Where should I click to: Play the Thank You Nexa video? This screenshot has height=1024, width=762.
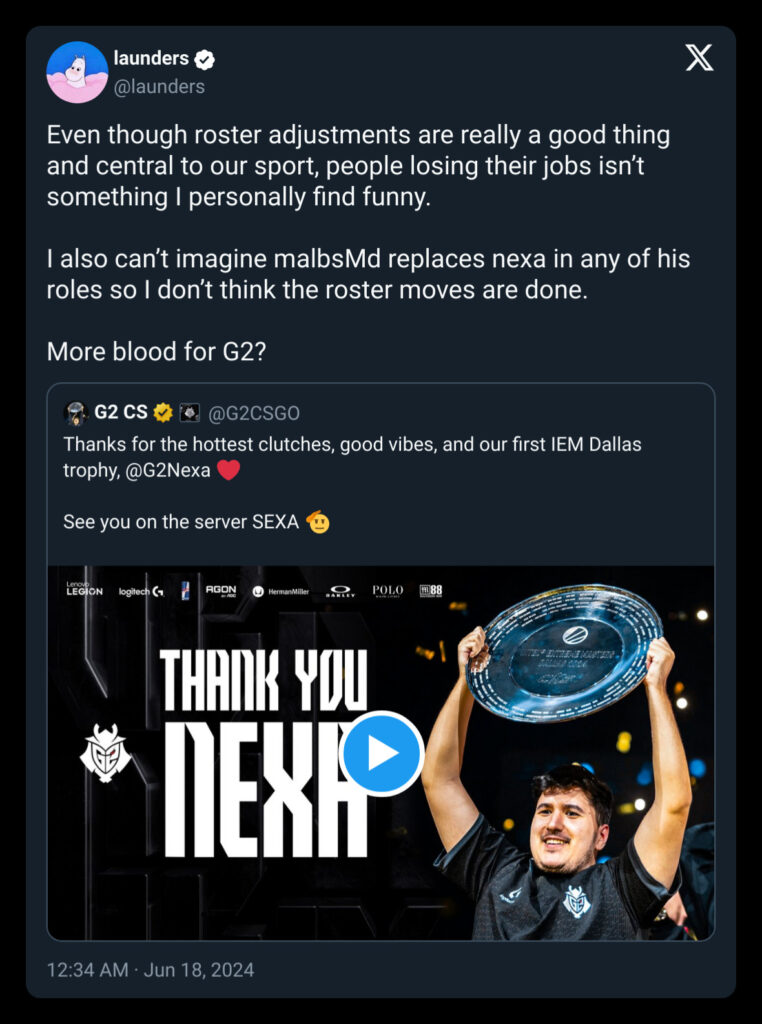(x=381, y=753)
